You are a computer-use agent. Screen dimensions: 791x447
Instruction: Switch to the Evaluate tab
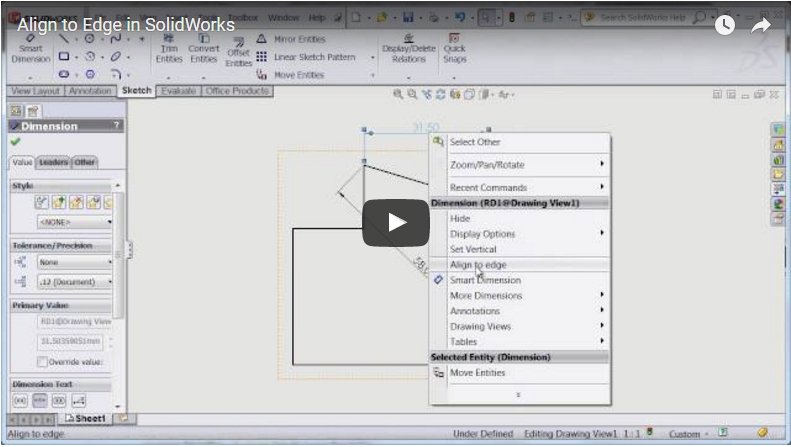179,91
